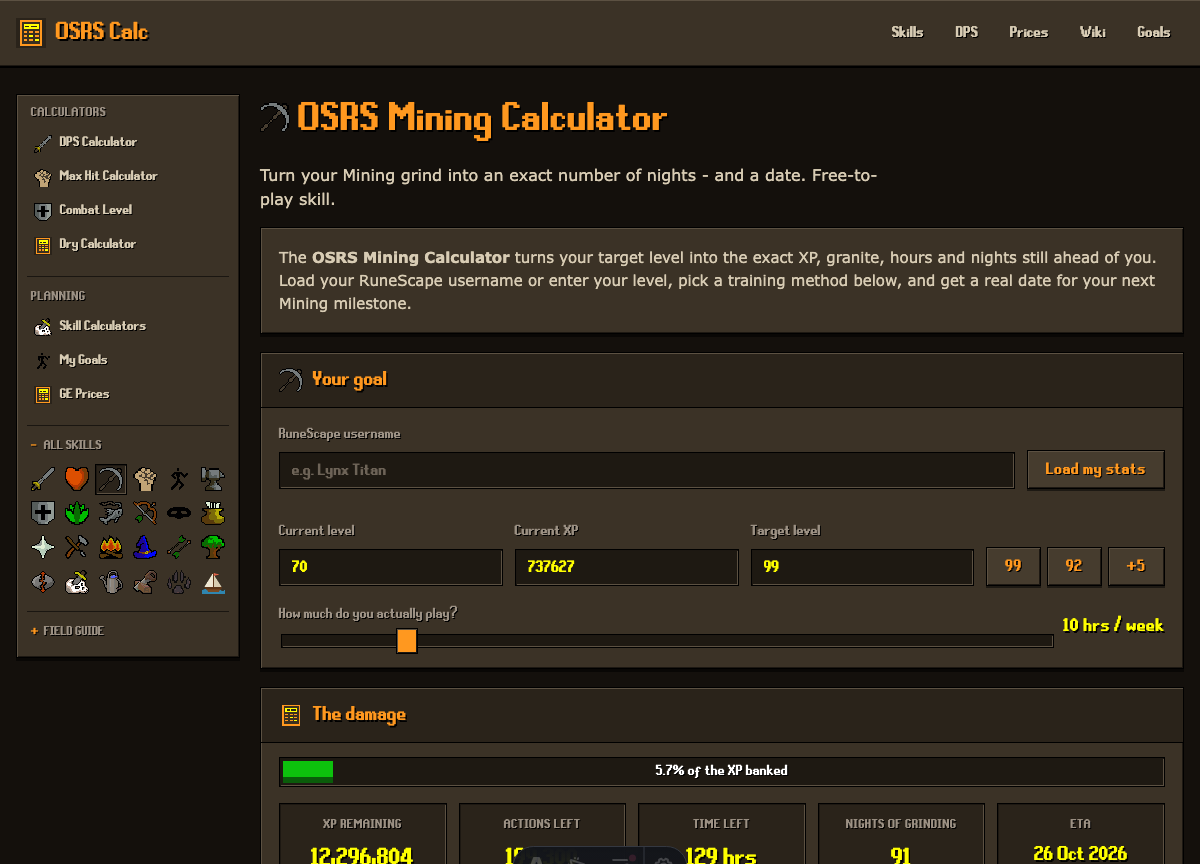
Task: Click the 'ETA' card label
Action: pyautogui.click(x=1080, y=824)
